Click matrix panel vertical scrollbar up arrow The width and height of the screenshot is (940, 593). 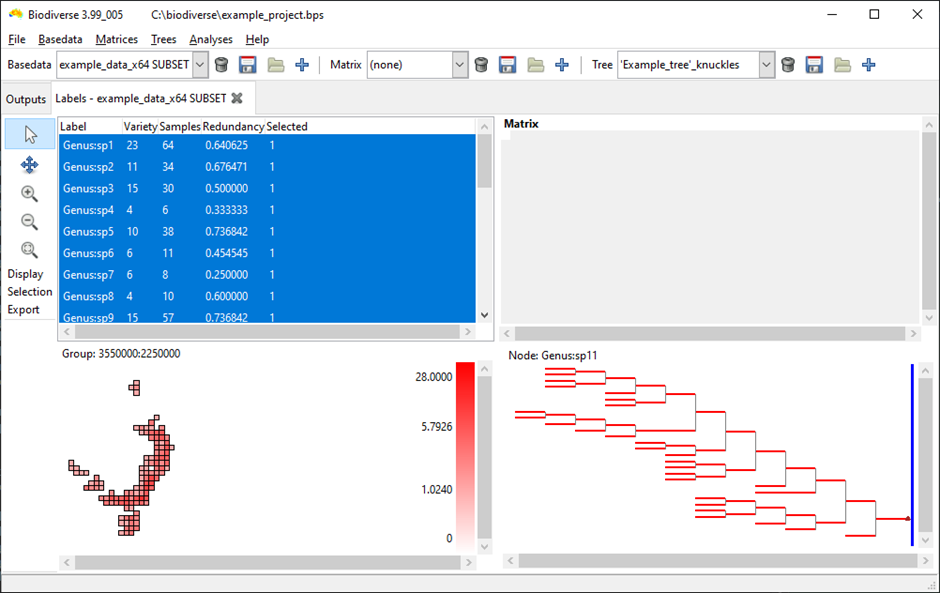[x=929, y=125]
